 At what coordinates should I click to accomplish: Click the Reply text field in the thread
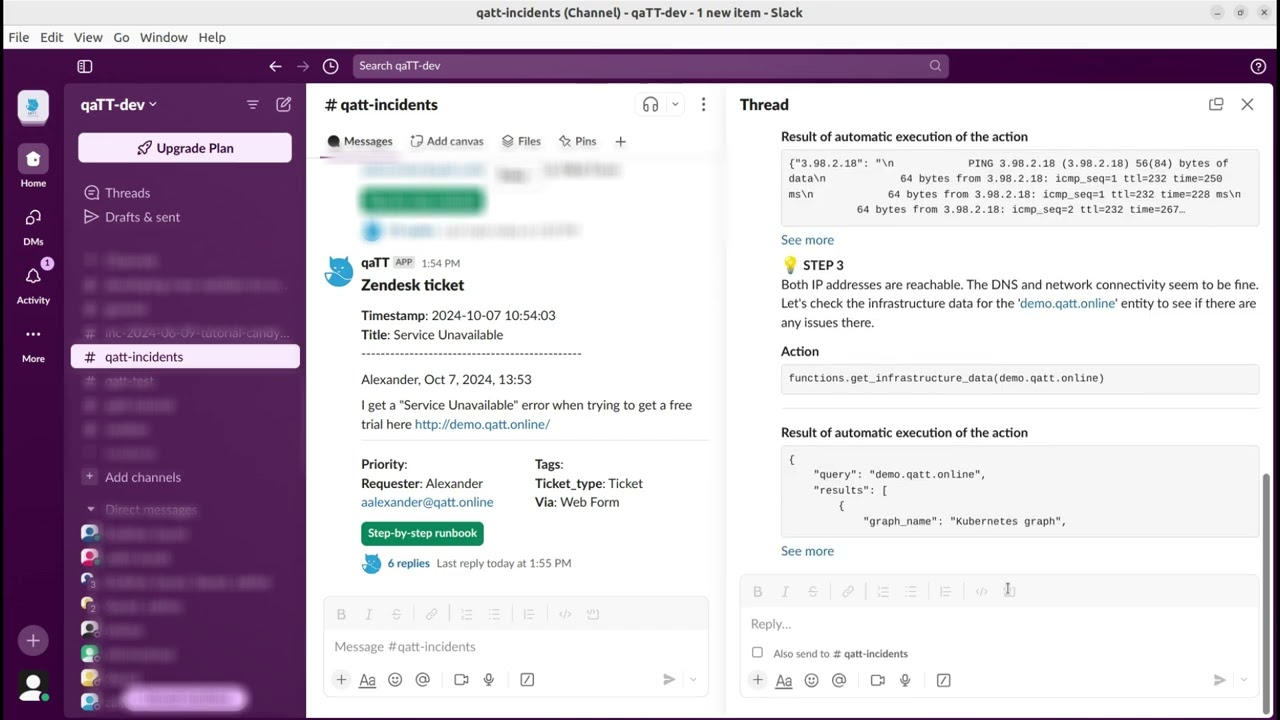pos(1000,624)
